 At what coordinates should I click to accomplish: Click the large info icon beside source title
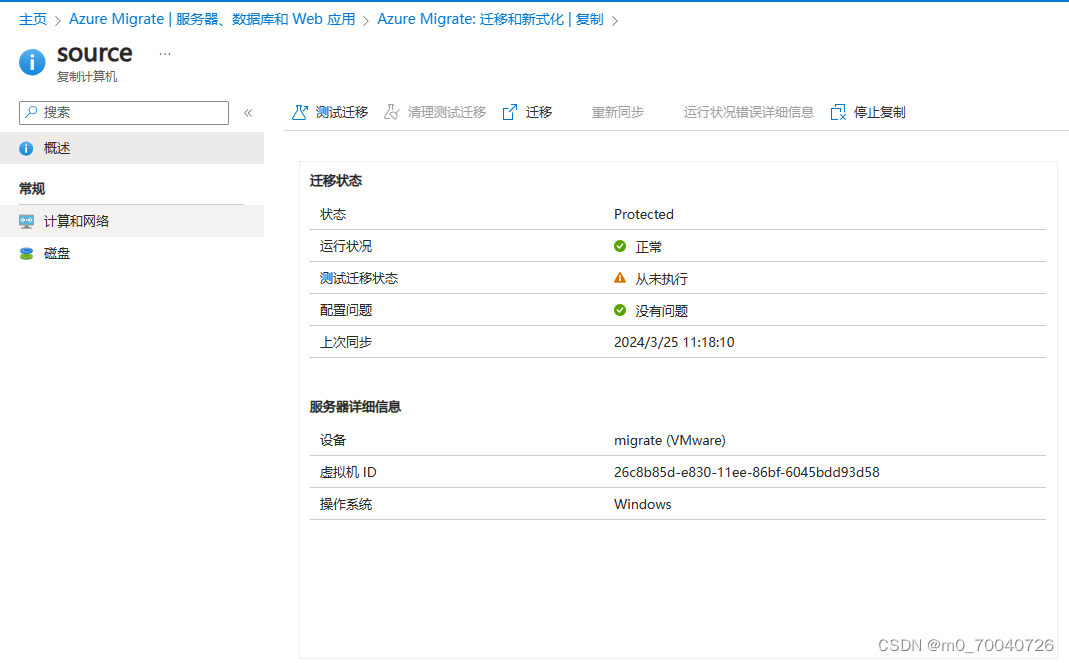point(32,62)
